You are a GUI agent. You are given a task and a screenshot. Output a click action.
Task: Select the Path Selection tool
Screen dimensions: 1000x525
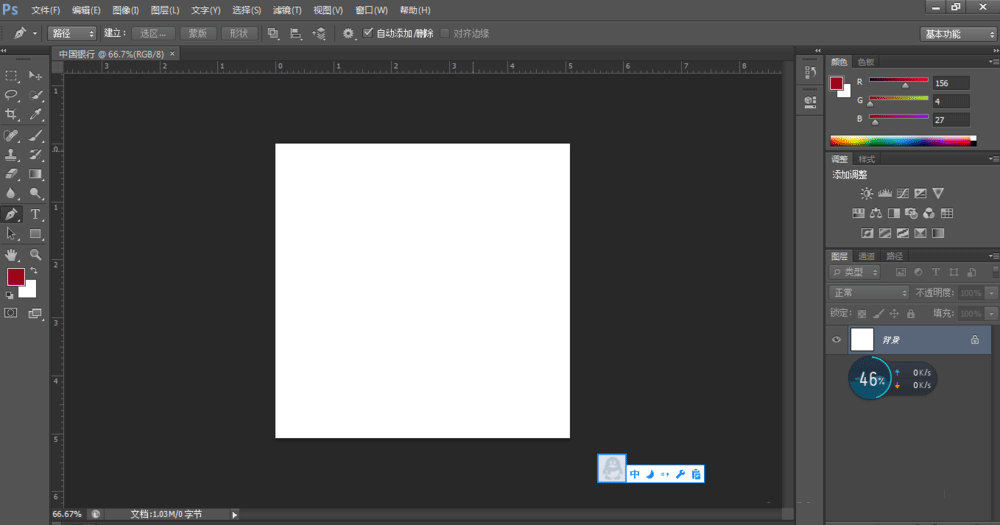[11, 233]
